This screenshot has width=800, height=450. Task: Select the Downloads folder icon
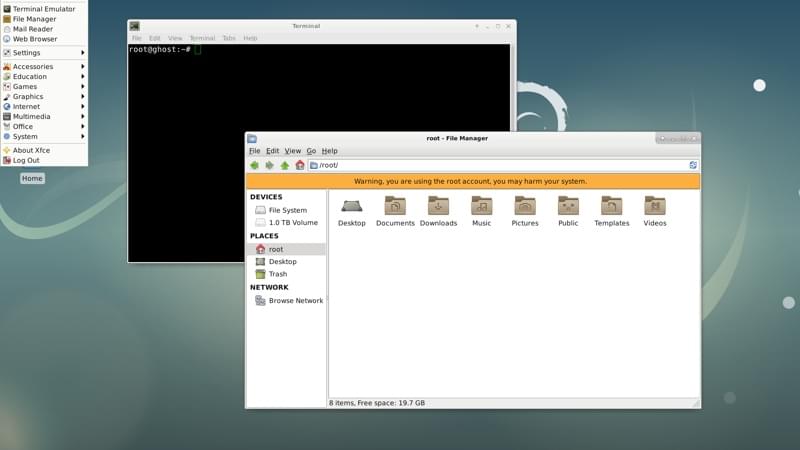click(x=438, y=212)
